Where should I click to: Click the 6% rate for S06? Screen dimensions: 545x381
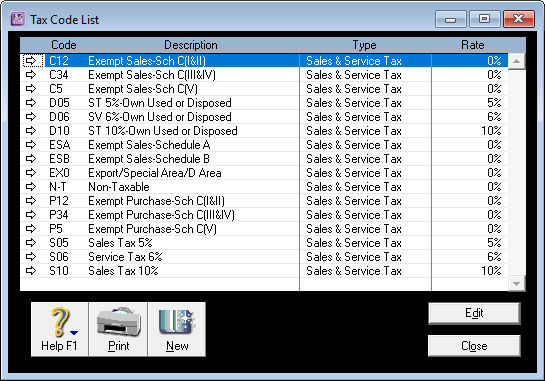pyautogui.click(x=494, y=257)
